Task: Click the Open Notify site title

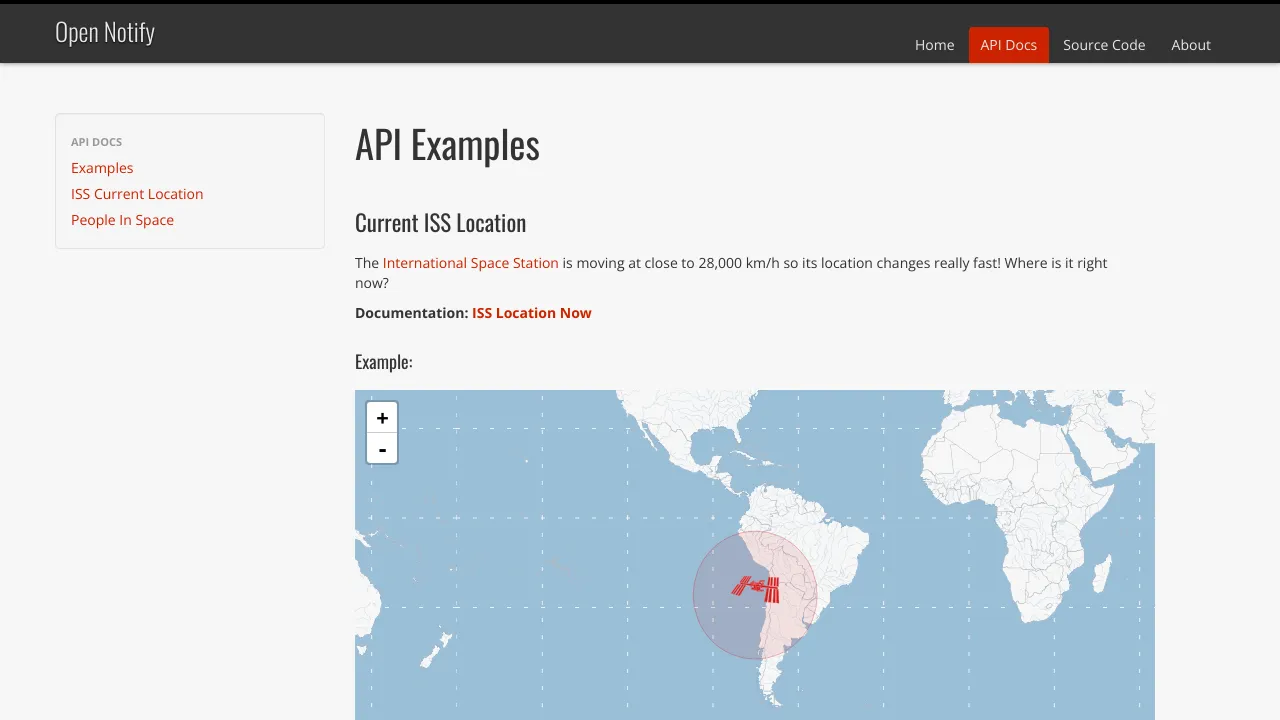Action: (x=105, y=32)
